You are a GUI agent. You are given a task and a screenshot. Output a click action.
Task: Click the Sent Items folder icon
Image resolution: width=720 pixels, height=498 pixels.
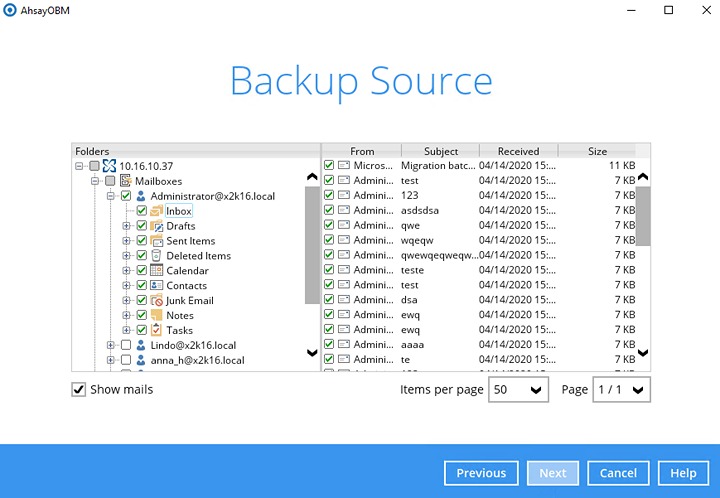(x=157, y=241)
